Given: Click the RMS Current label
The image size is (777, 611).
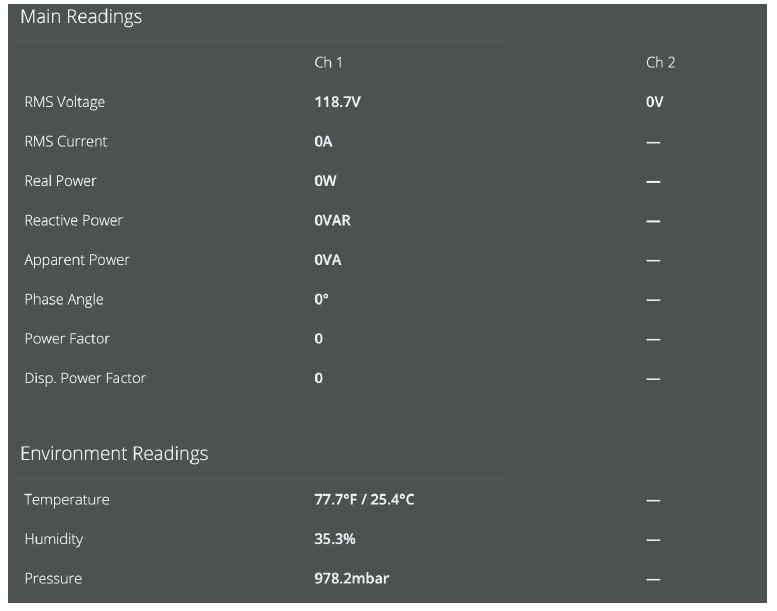Looking at the screenshot, I should [x=66, y=142].
